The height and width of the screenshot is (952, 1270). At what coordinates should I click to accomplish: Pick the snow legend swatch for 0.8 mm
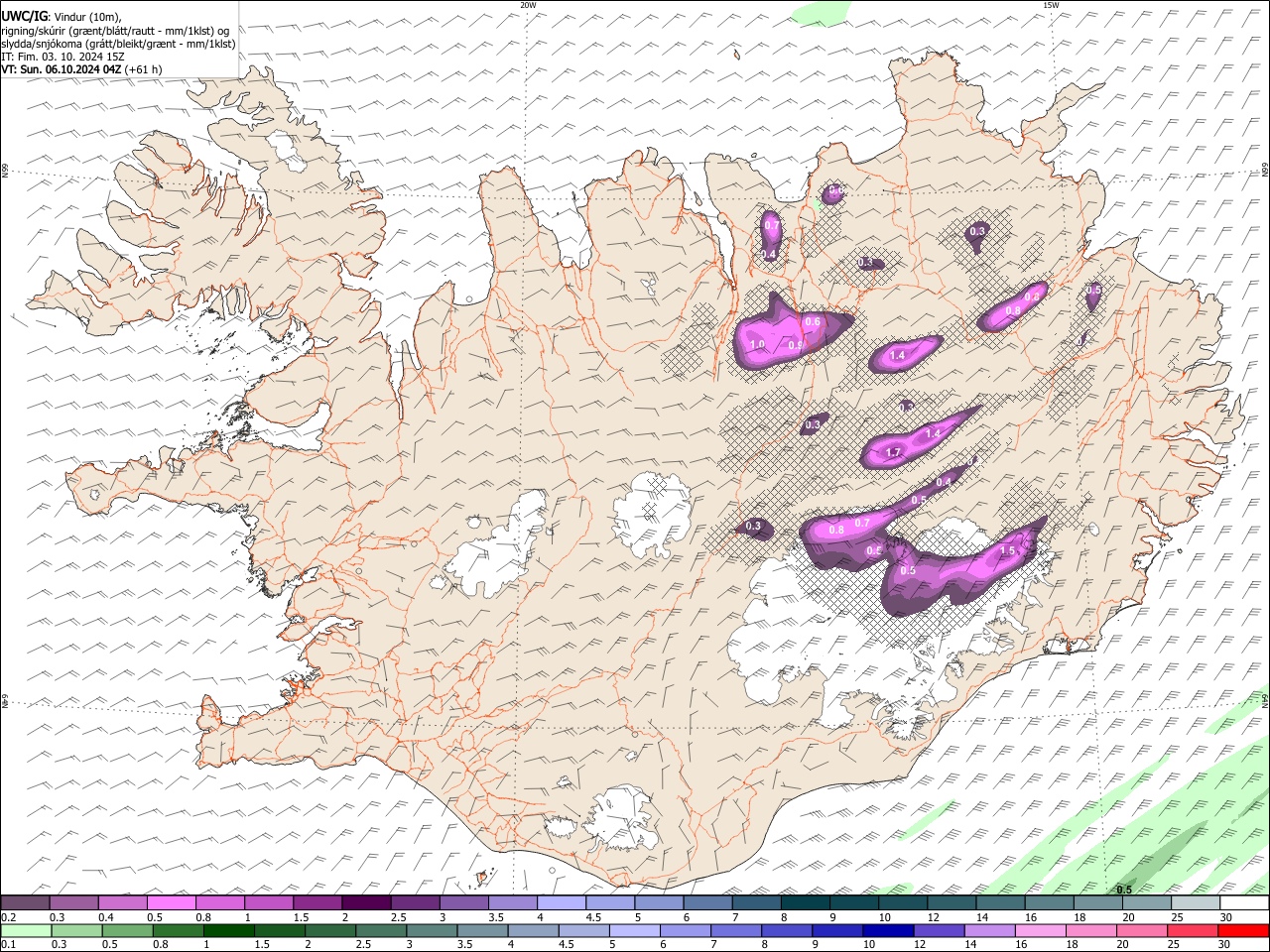tap(219, 902)
